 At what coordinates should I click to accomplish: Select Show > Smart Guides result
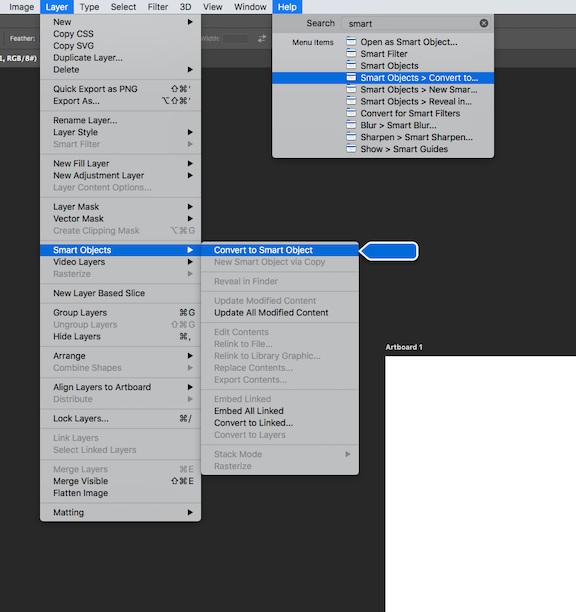pyautogui.click(x=383, y=149)
